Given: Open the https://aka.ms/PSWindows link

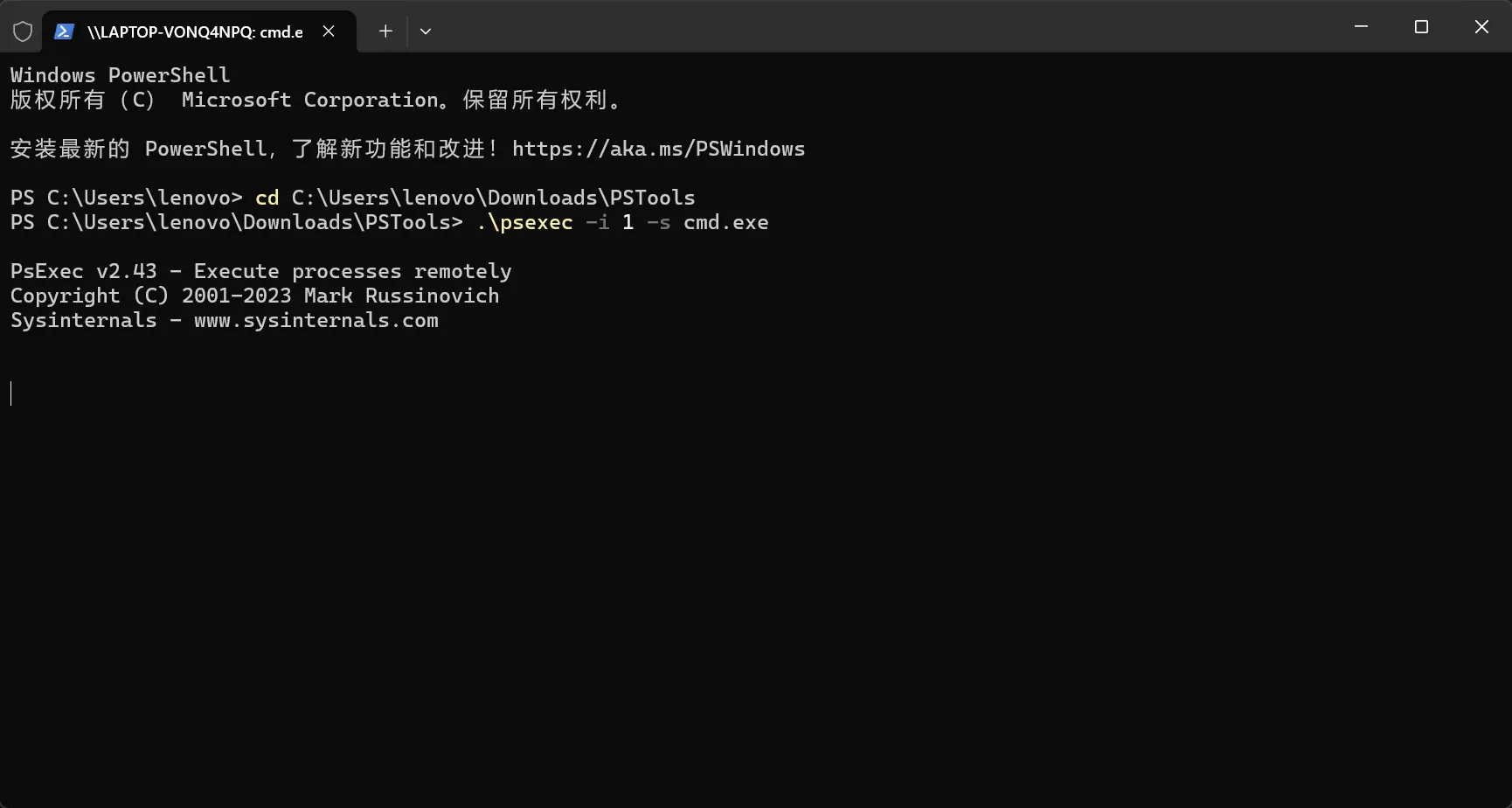Looking at the screenshot, I should tap(658, 149).
